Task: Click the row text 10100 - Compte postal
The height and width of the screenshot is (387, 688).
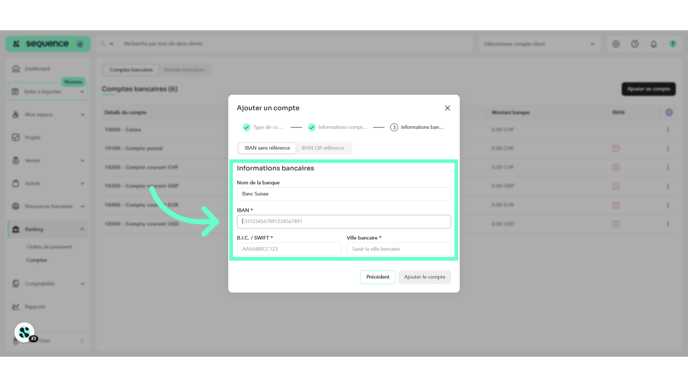Action: click(x=133, y=148)
